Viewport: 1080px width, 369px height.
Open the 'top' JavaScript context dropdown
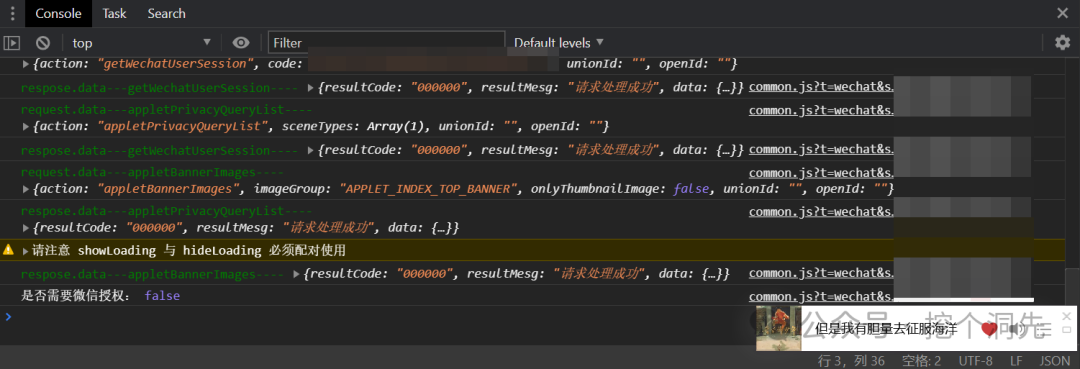pyautogui.click(x=141, y=43)
